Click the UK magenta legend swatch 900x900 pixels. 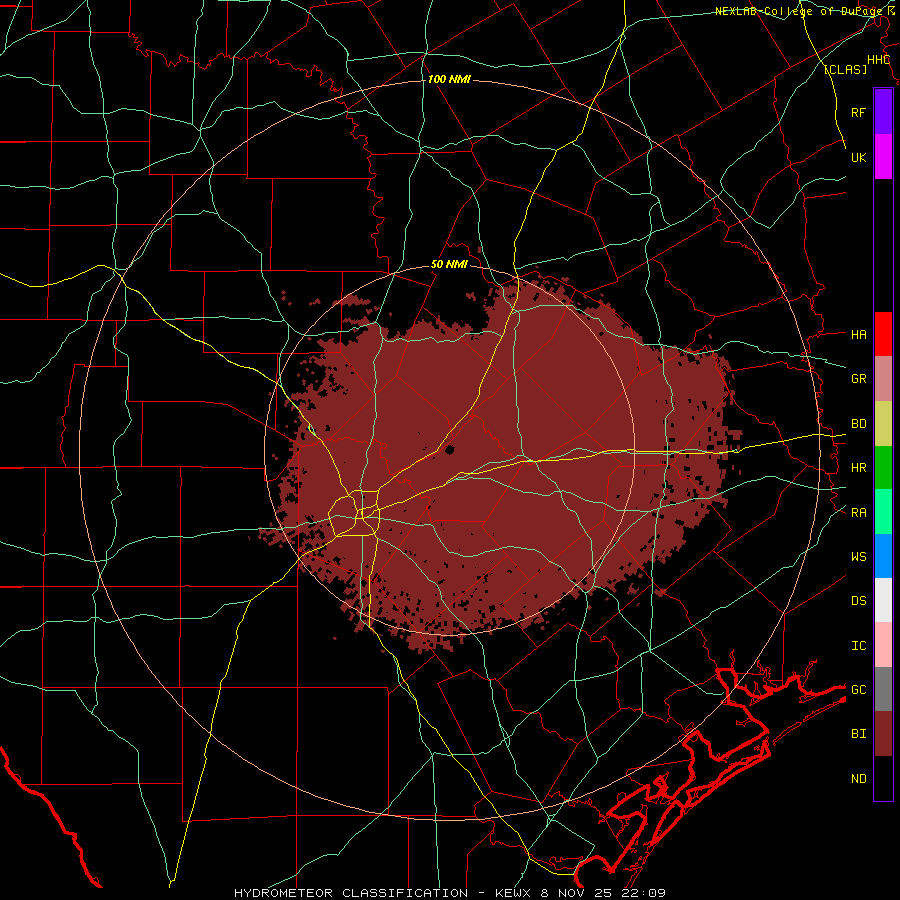pyautogui.click(x=883, y=157)
